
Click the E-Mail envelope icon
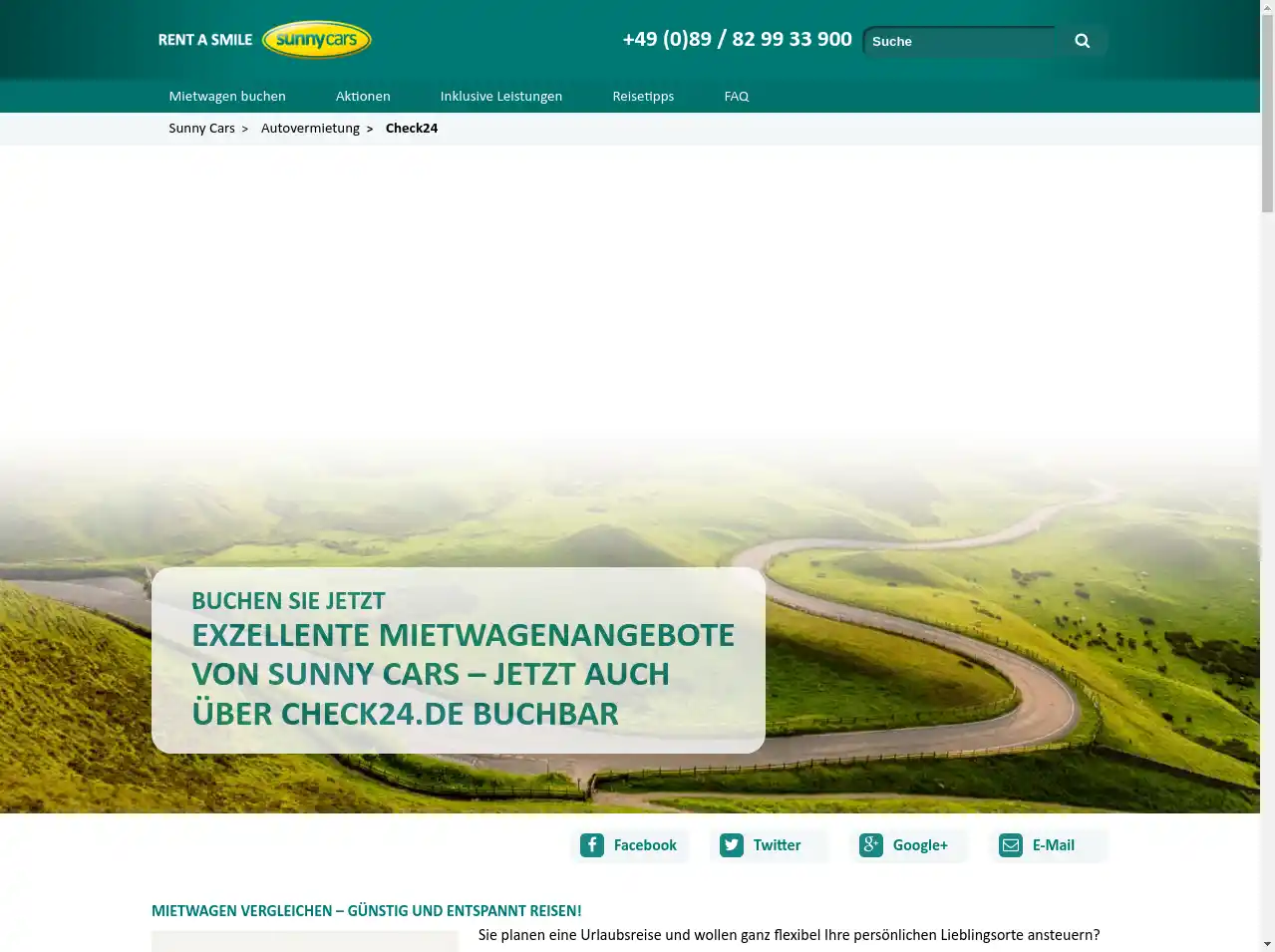[x=1011, y=845]
